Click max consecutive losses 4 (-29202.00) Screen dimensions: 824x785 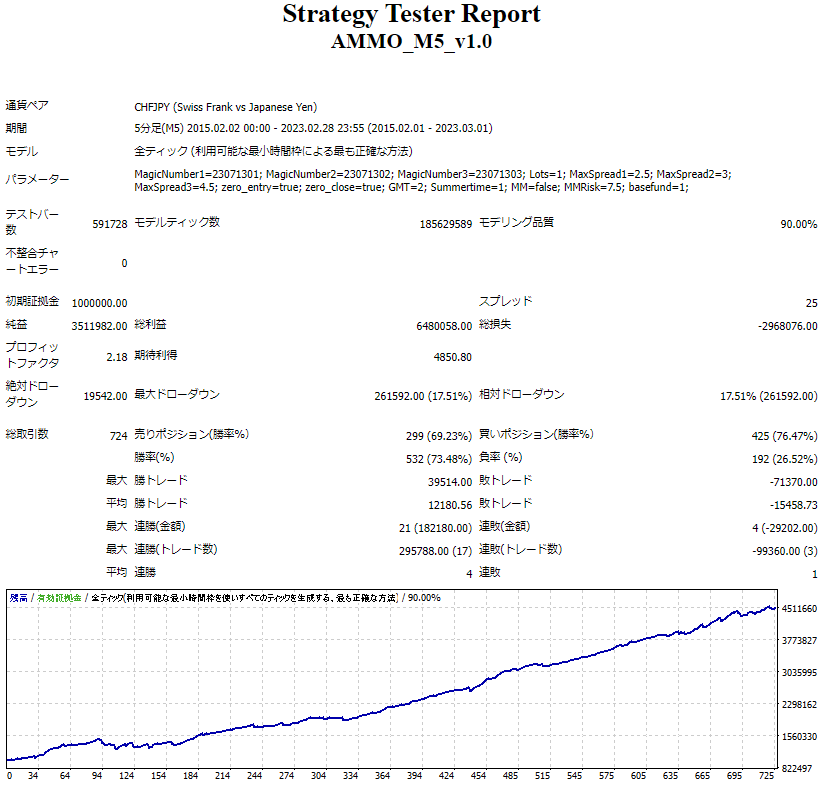[x=785, y=528]
